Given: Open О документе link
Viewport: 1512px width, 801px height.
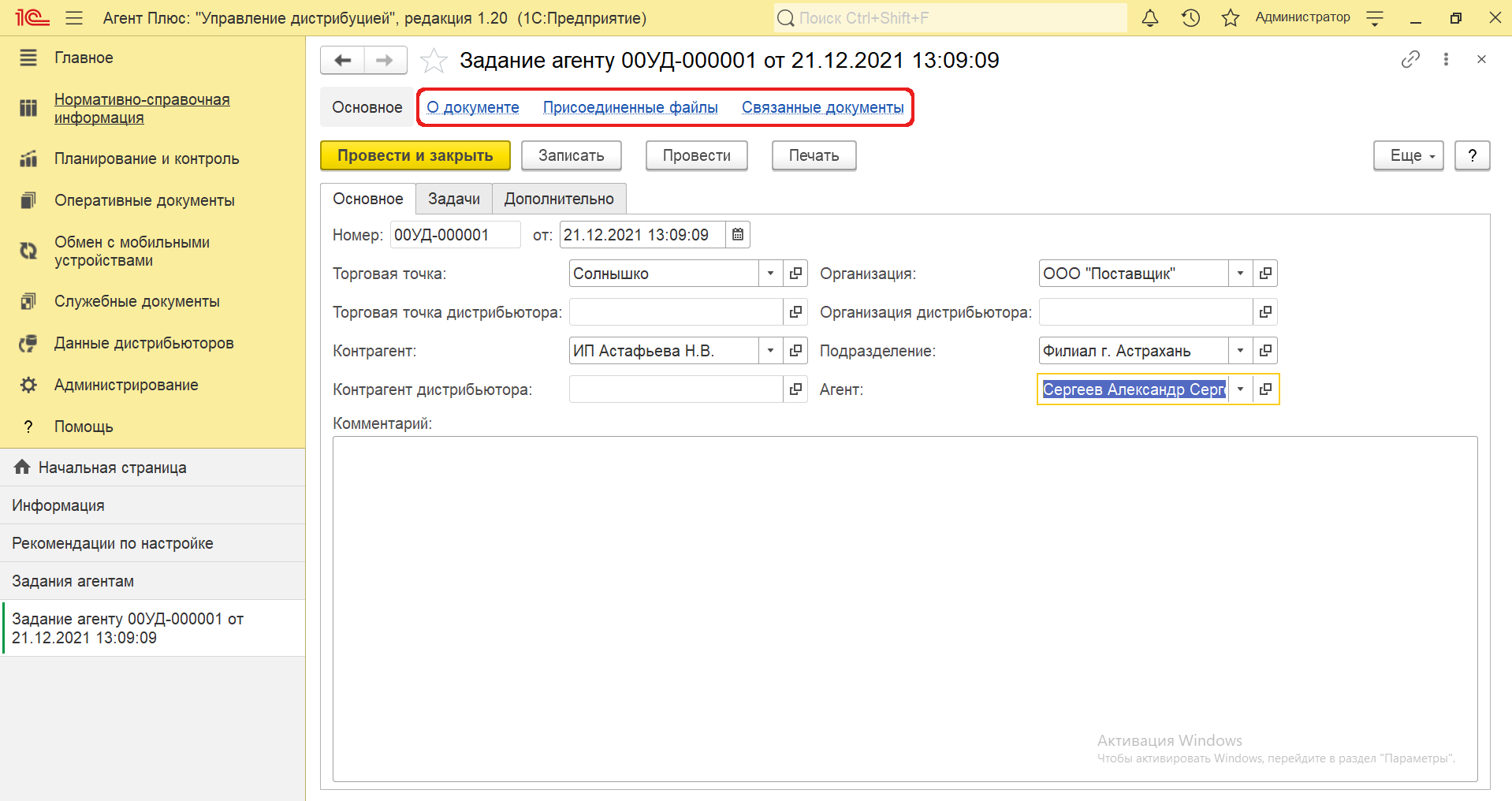Looking at the screenshot, I should [x=473, y=107].
